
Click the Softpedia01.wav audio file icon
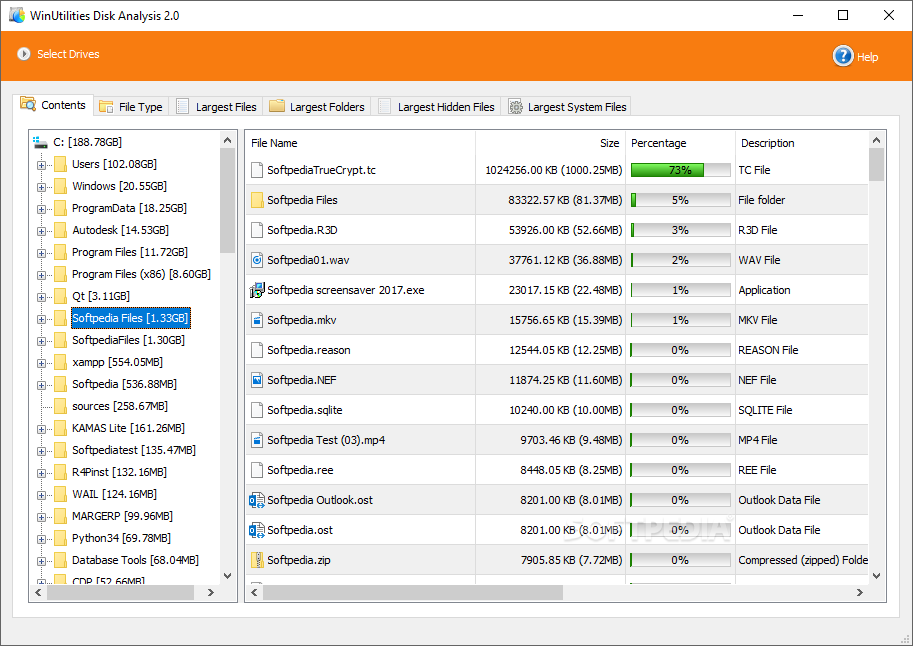click(x=257, y=260)
